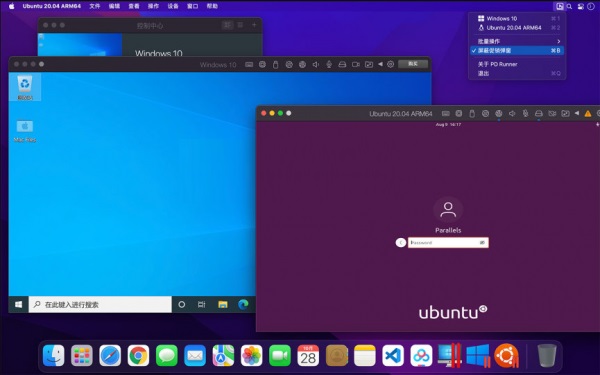
Task: Click USB icon in Ubuntu window toolbar
Action: pos(472,113)
